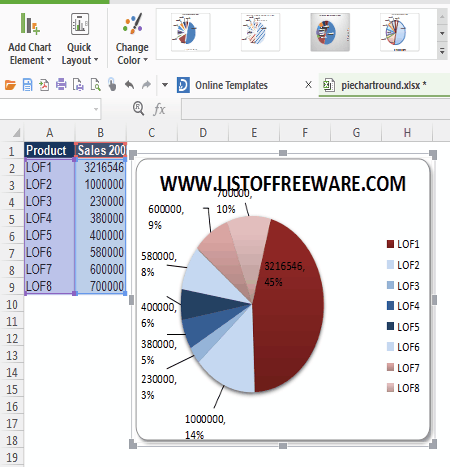Click the page-and-magnifier preview icon

point(95,85)
